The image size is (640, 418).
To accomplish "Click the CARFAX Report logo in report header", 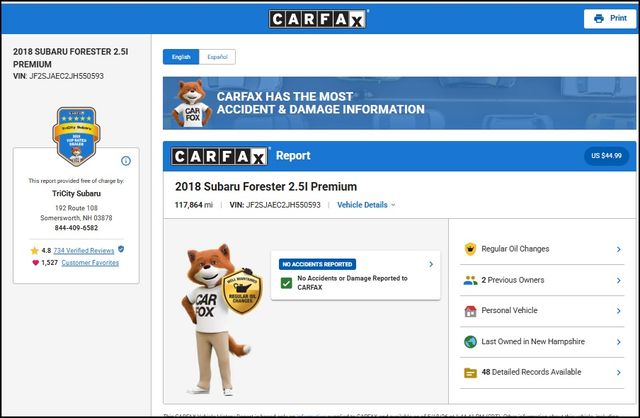I will pos(220,156).
